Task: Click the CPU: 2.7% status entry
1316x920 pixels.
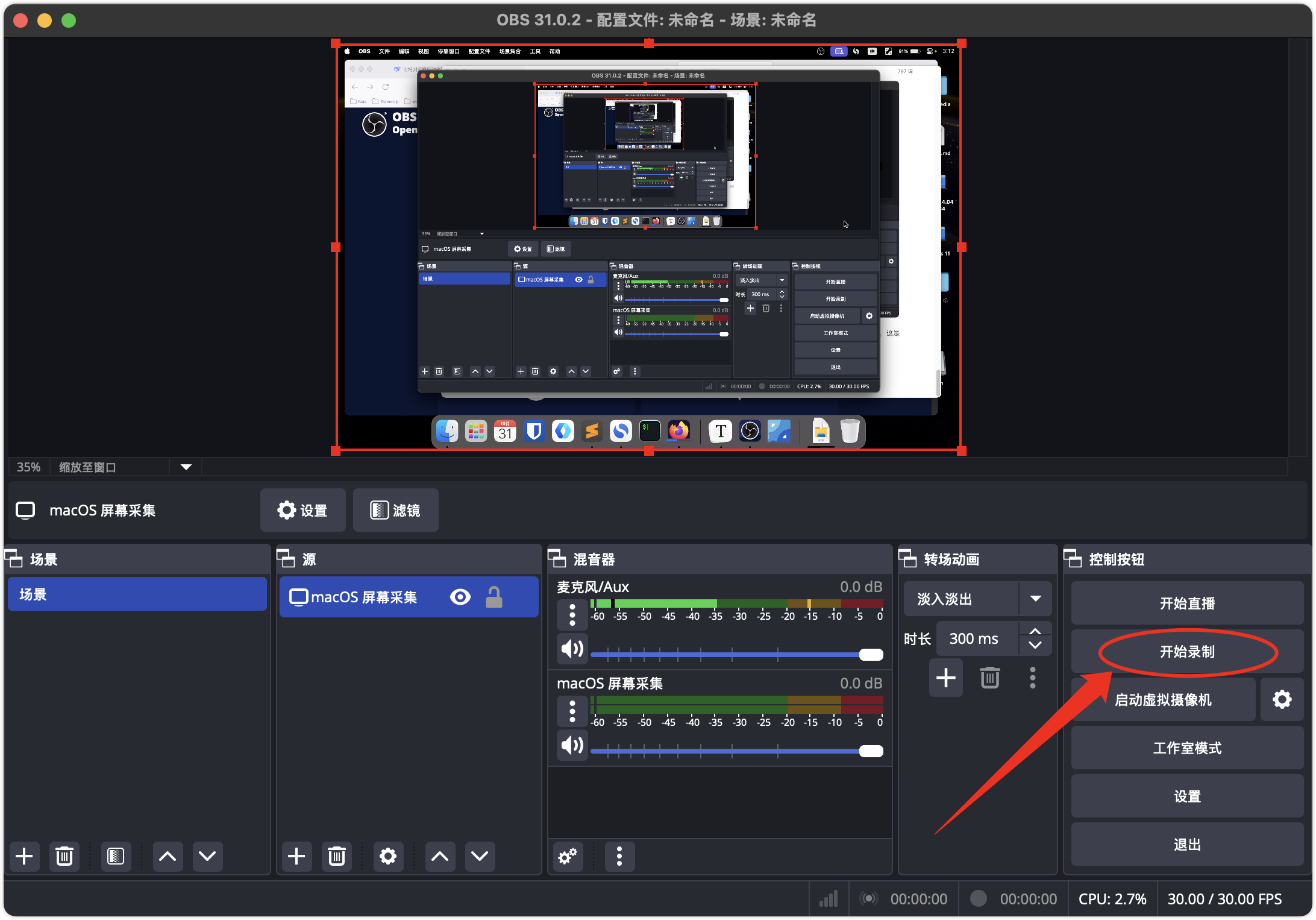Action: (x=1112, y=899)
